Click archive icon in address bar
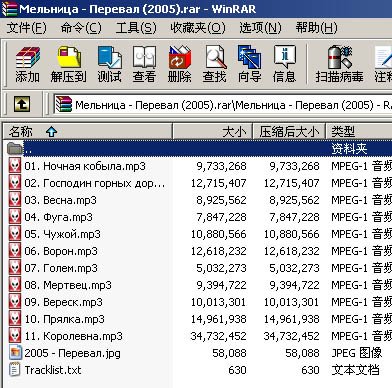This screenshot has height=388, width=392. [64, 104]
